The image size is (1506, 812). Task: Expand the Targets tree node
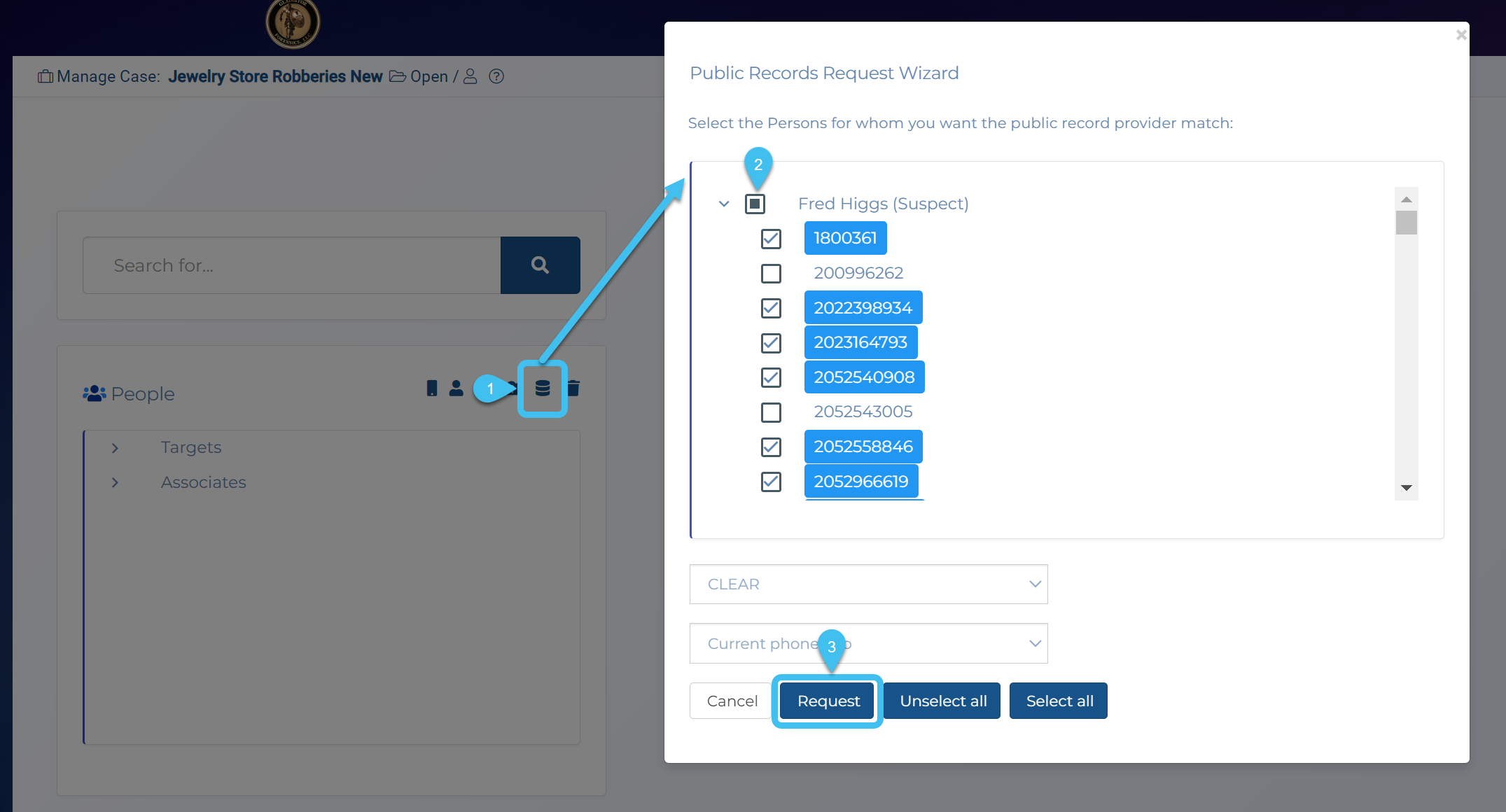pos(115,448)
